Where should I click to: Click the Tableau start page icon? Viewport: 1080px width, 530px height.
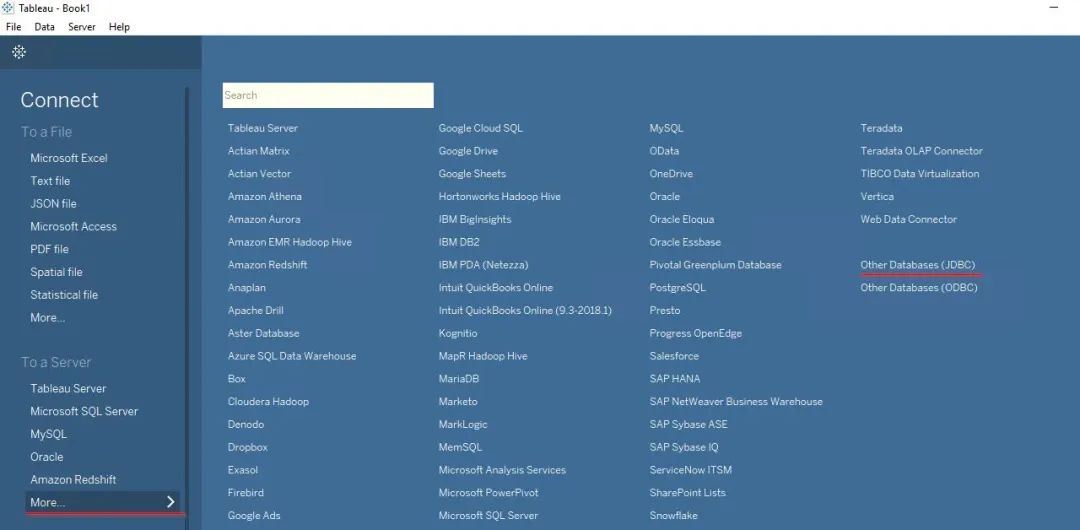19,52
